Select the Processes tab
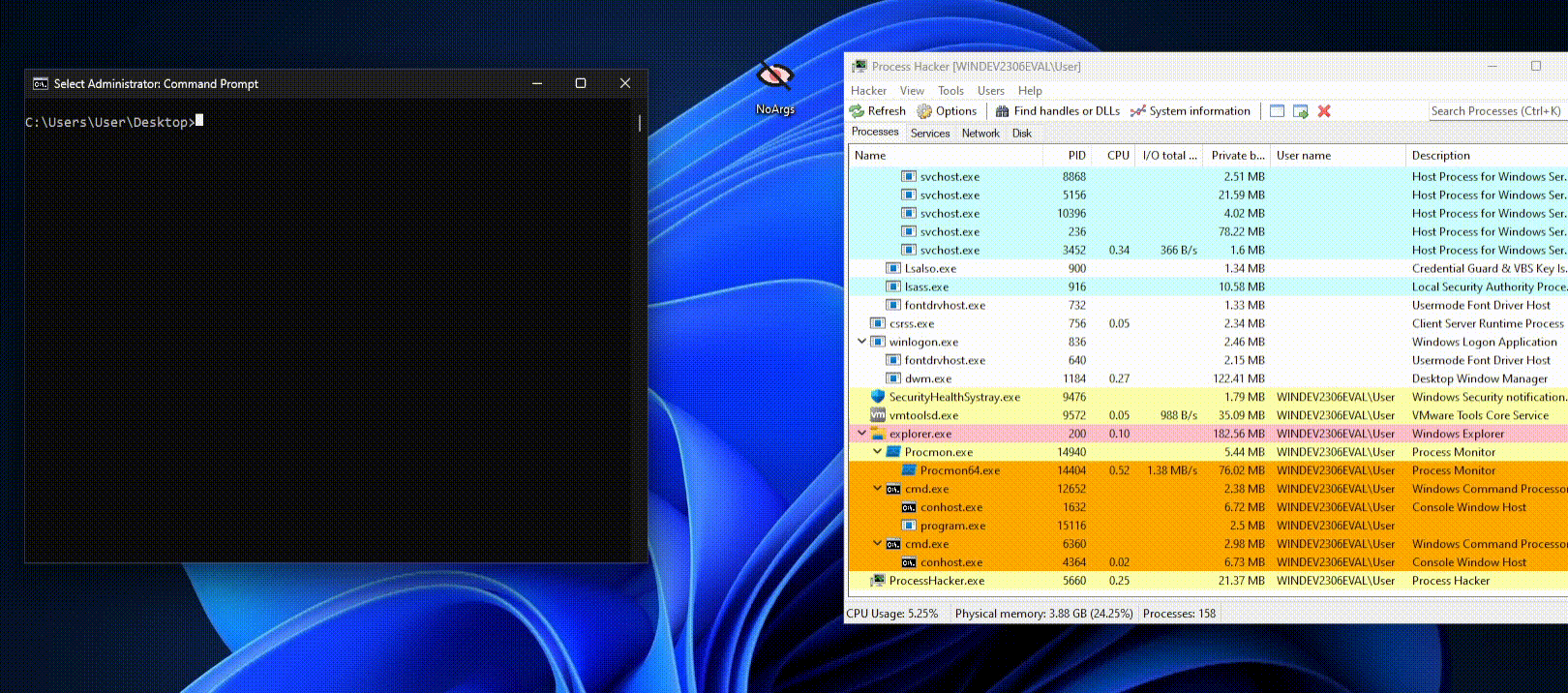Screen dimensions: 1568x693 pyautogui.click(x=875, y=132)
